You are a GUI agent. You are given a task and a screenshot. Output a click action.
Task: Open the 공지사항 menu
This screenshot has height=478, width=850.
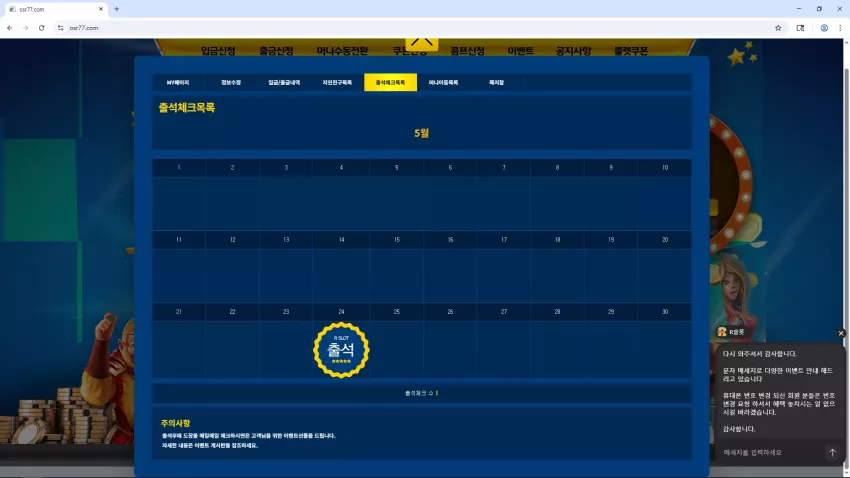[573, 50]
